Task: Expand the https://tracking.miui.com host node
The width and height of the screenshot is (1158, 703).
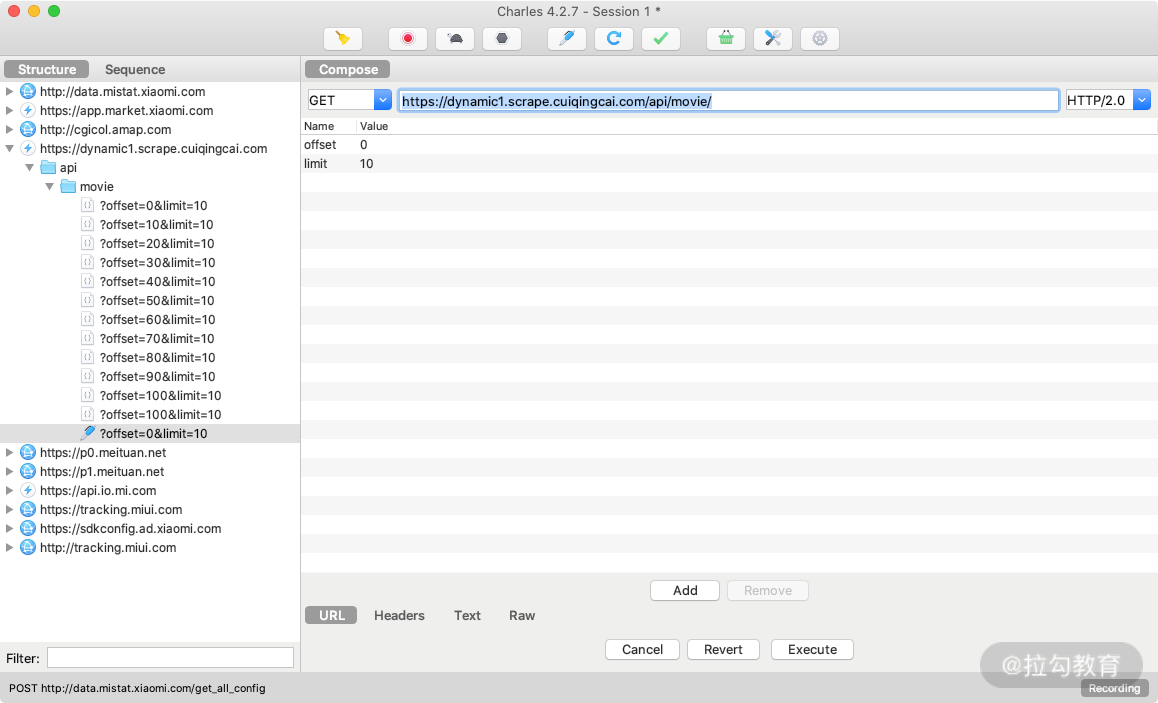Action: click(10, 510)
